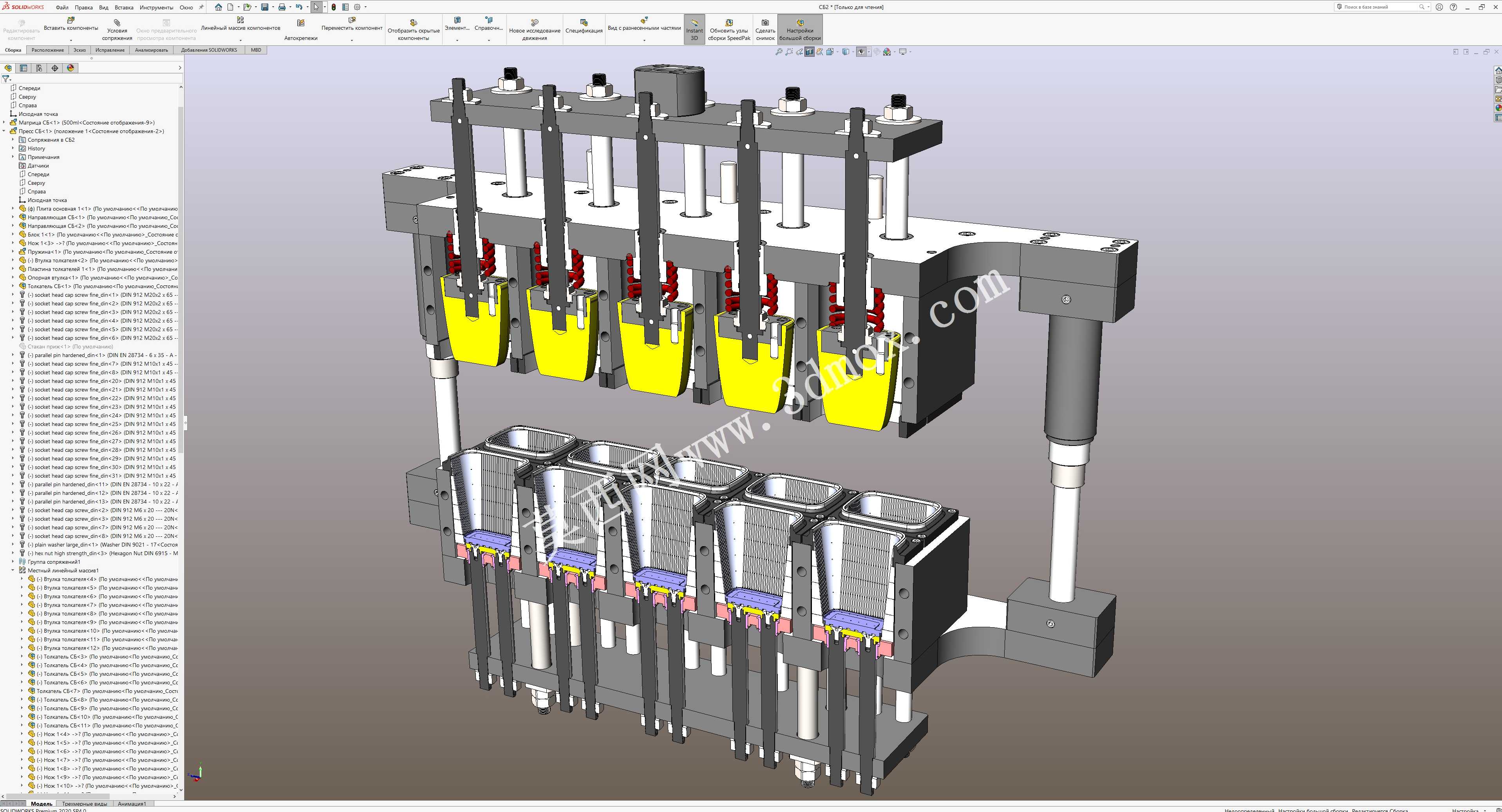
Task: Activate the Select cursor tool
Action: point(316,7)
